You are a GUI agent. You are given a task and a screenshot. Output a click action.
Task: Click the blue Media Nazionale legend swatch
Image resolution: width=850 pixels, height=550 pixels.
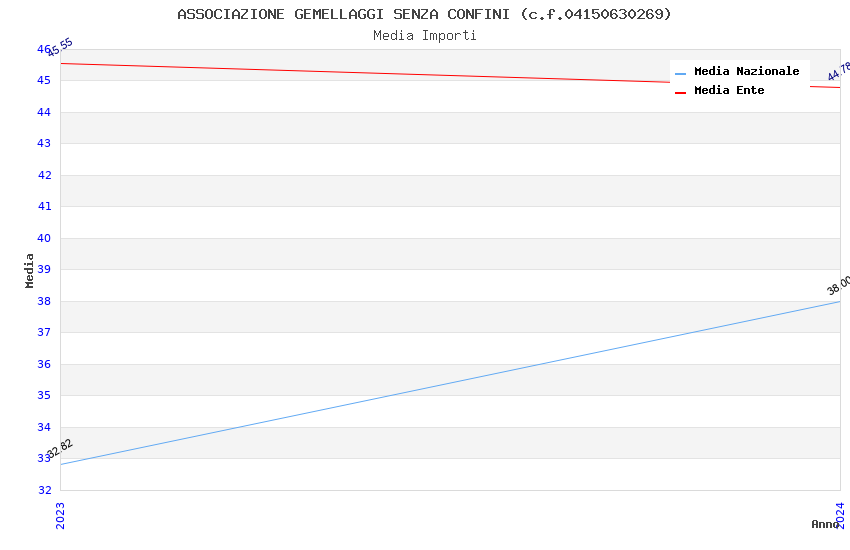680,74
